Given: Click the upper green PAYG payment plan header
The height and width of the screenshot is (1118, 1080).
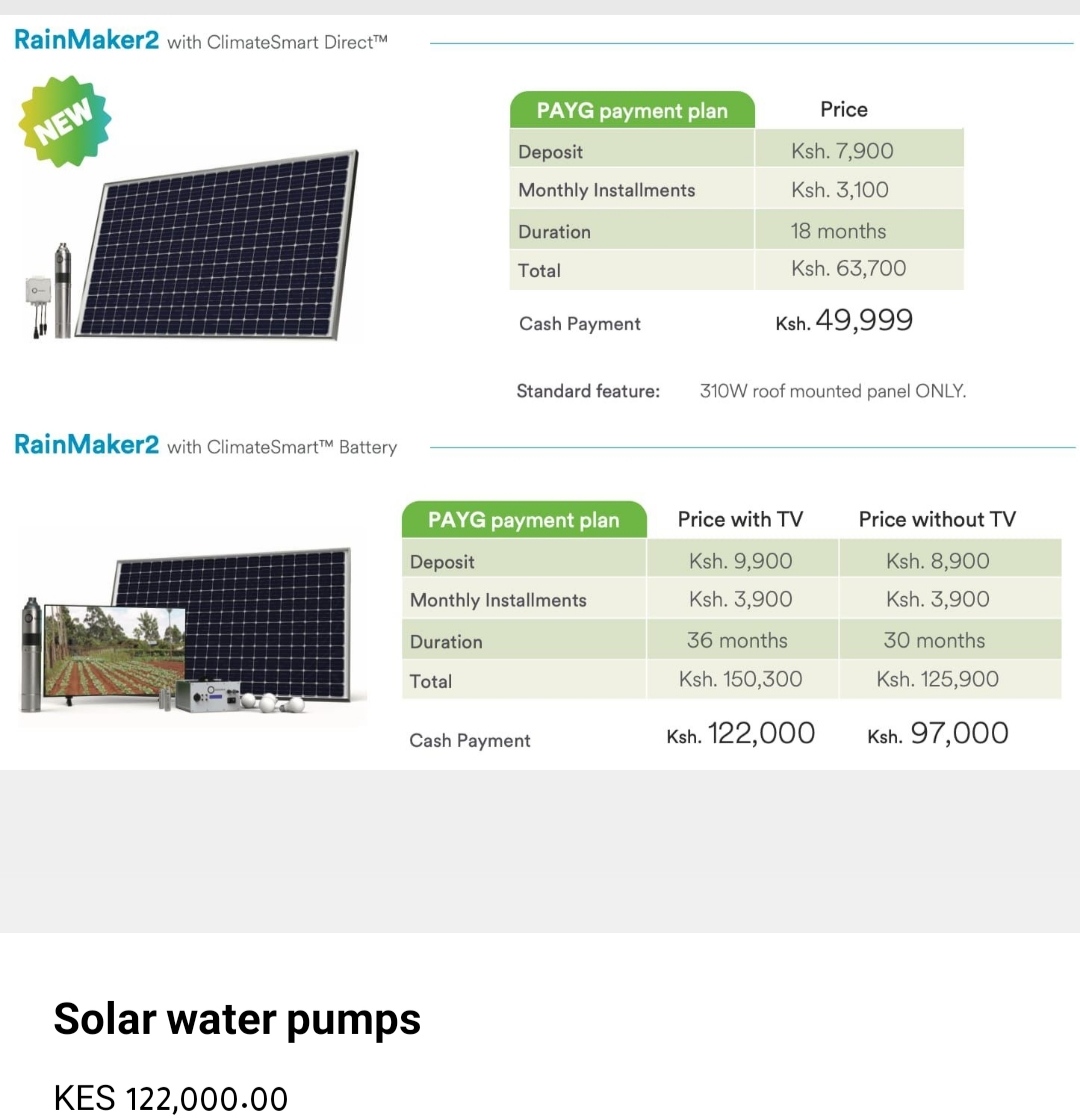Looking at the screenshot, I should [x=632, y=111].
